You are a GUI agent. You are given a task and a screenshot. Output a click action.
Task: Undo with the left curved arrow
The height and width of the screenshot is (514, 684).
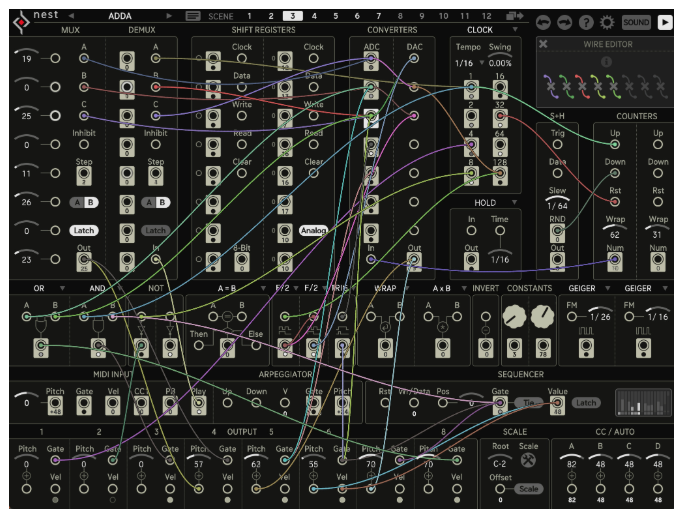(543, 22)
